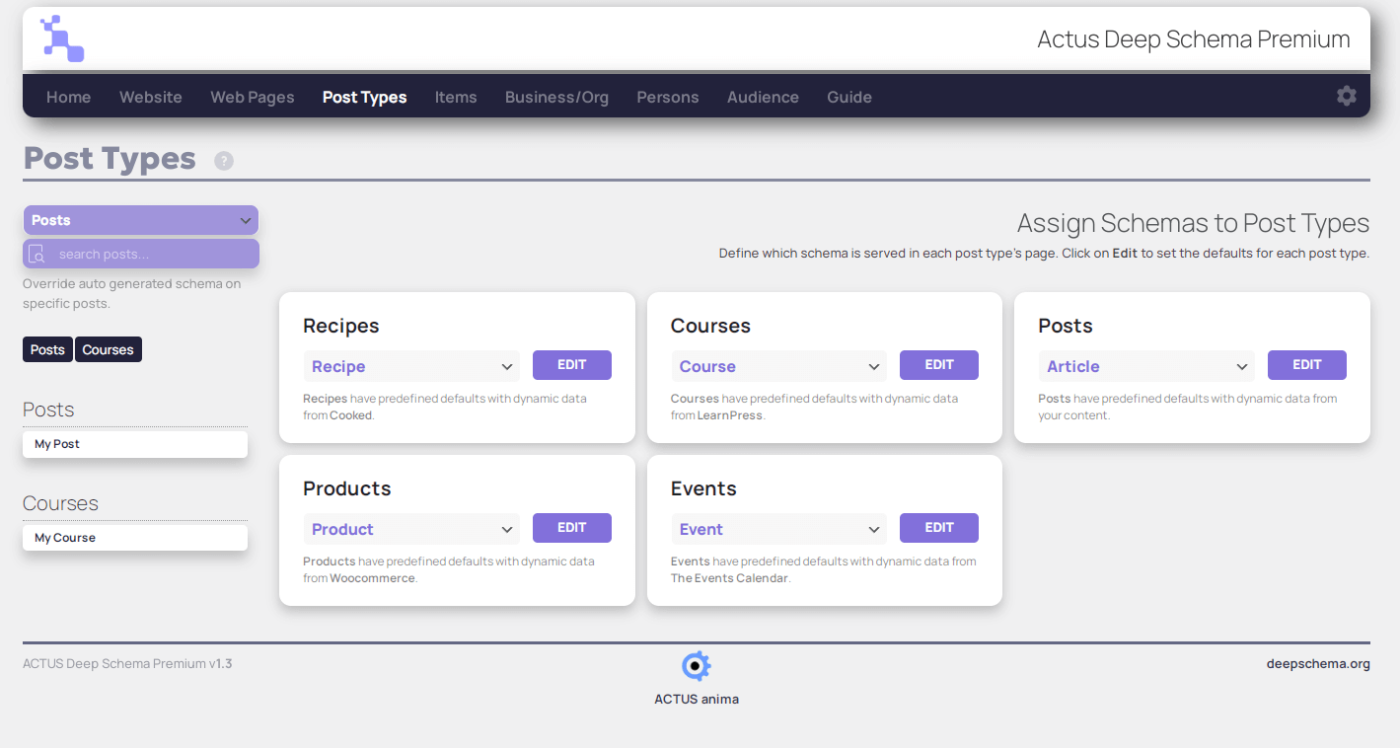Click the Recipes card heading
1400x748 pixels.
(x=341, y=326)
